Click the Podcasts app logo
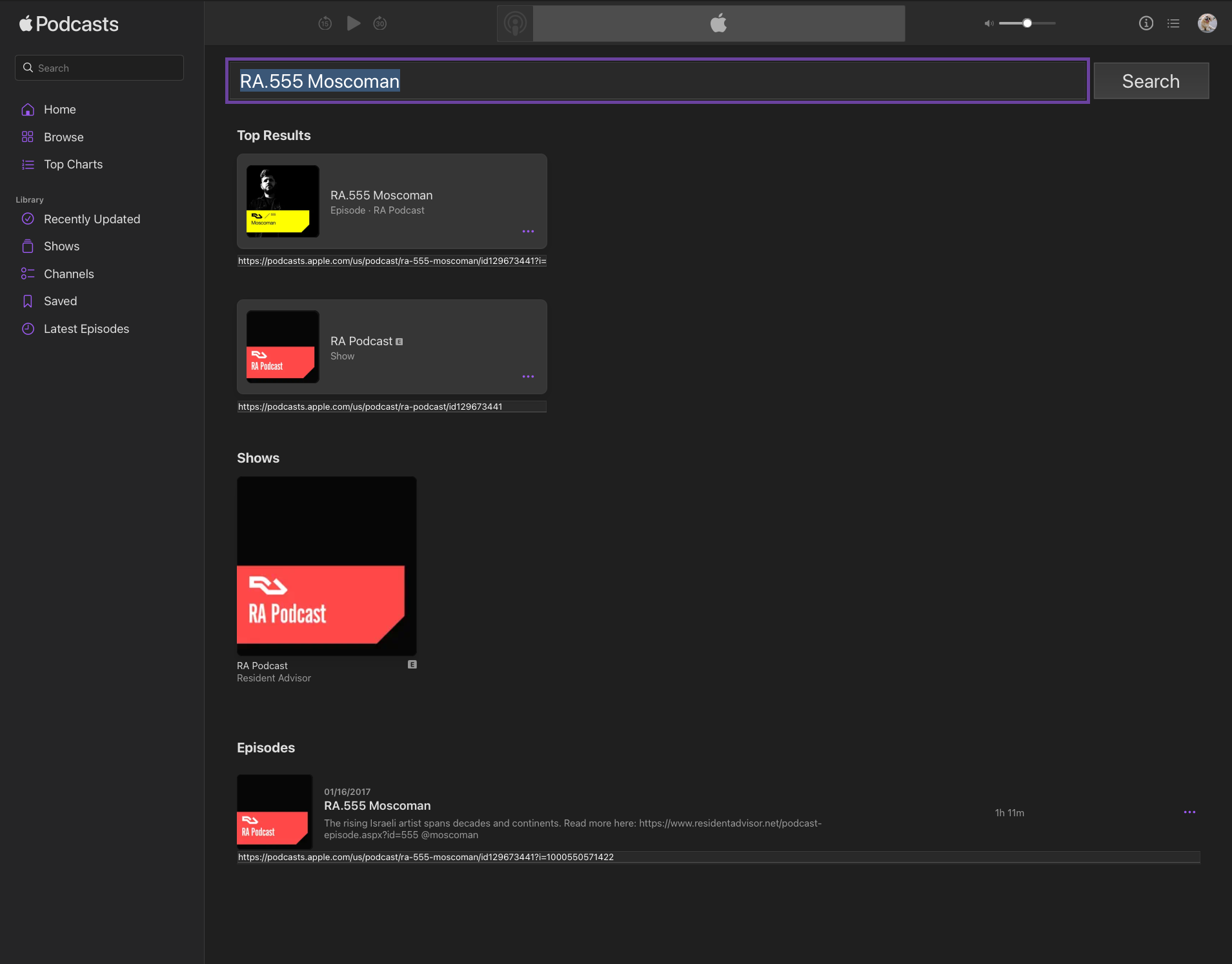This screenshot has width=1232, height=964. (68, 24)
